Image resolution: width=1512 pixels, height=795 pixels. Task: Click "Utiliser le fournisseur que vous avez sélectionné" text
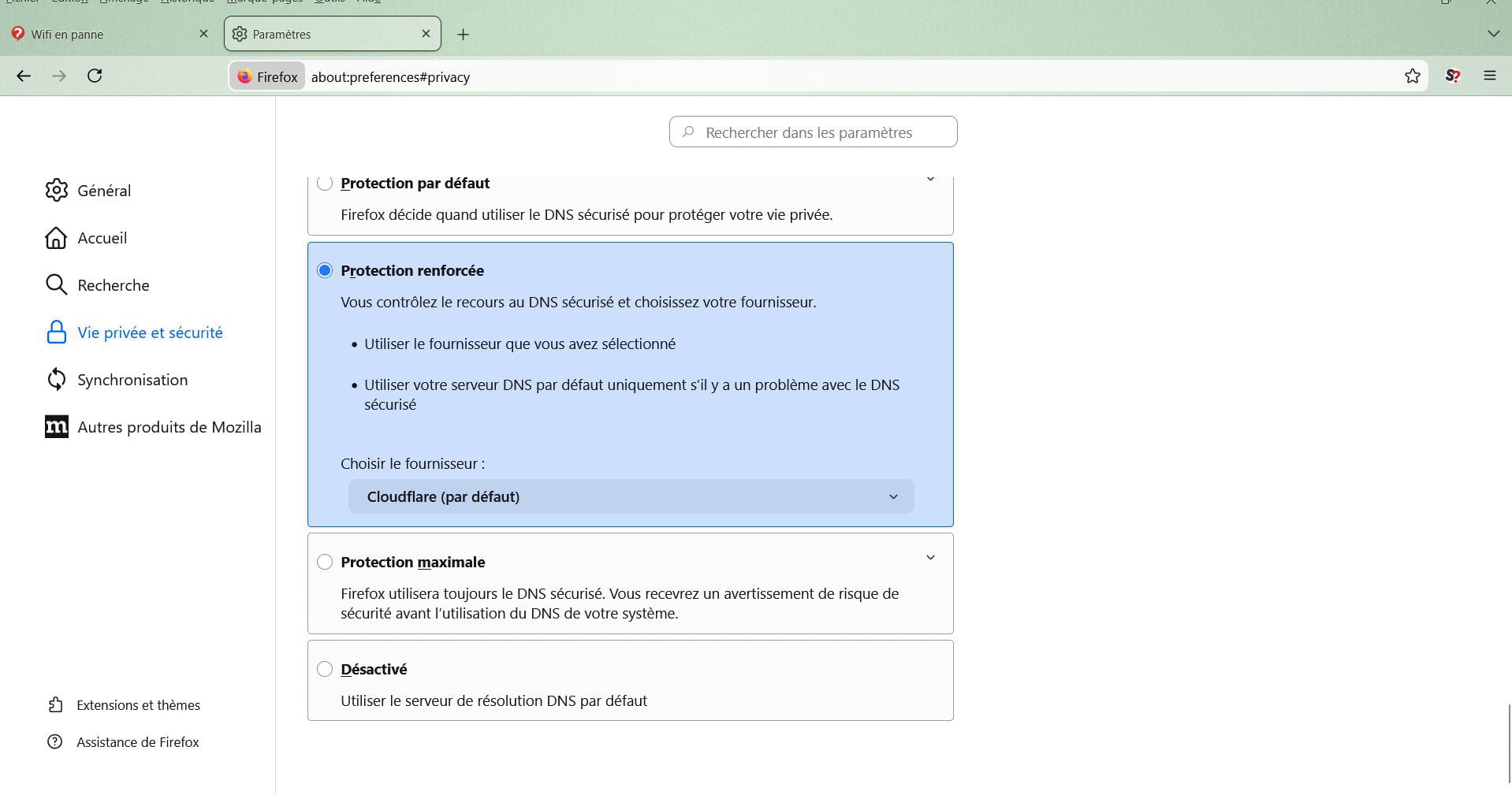click(x=520, y=344)
